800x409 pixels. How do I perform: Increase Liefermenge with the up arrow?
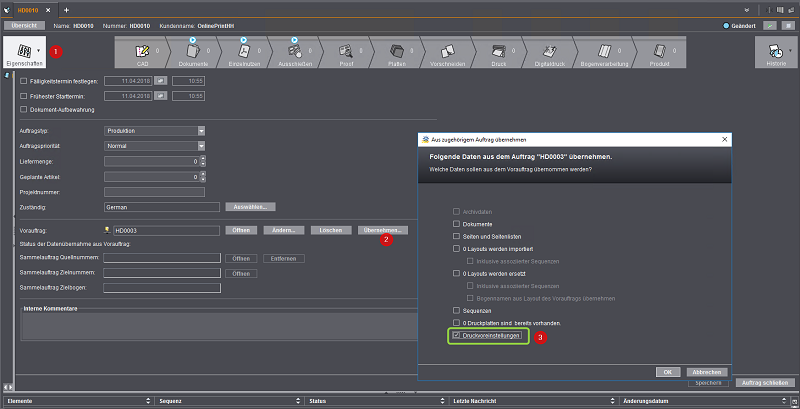(202, 157)
